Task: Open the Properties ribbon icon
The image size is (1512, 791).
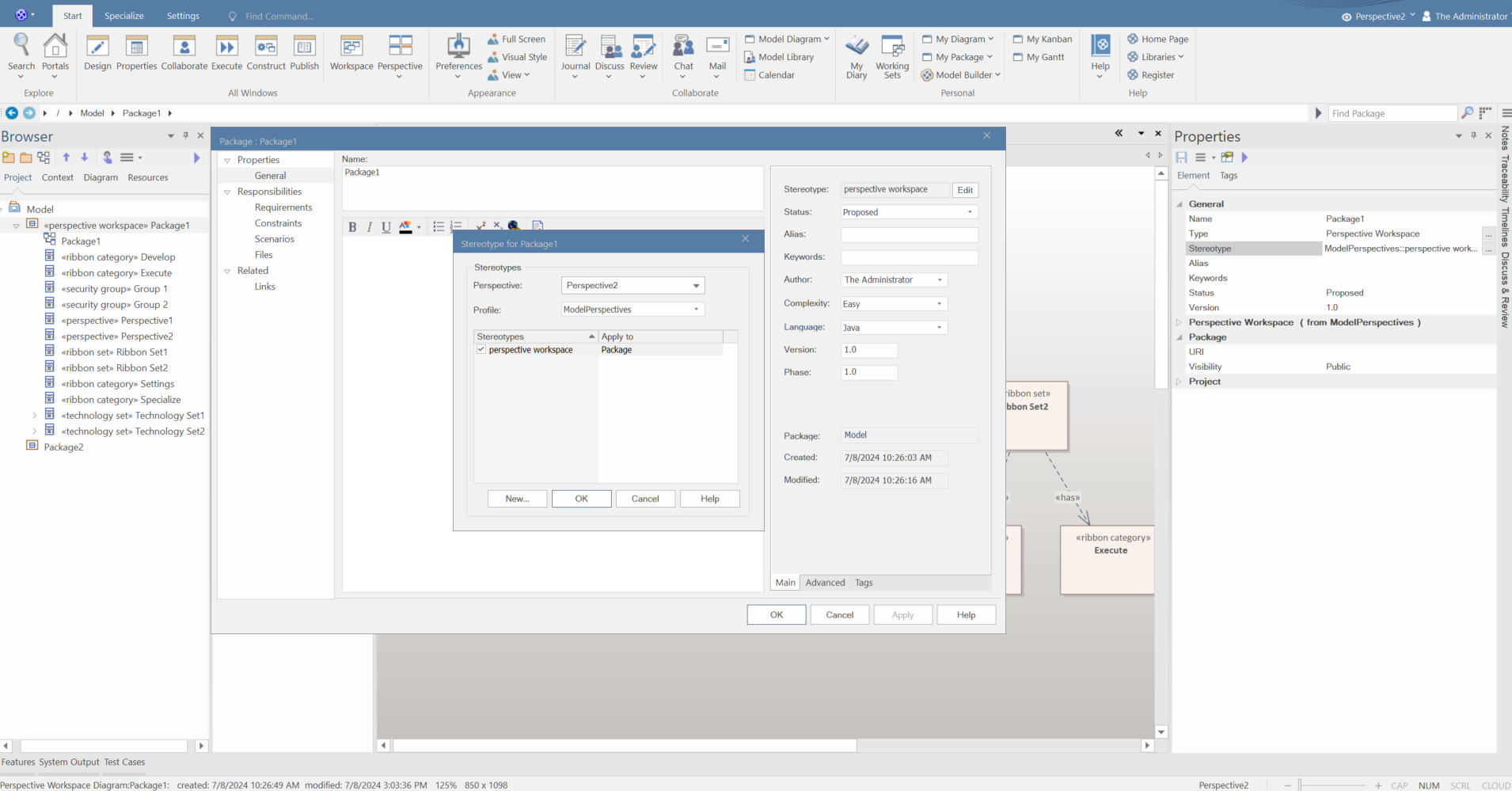Action: click(137, 52)
